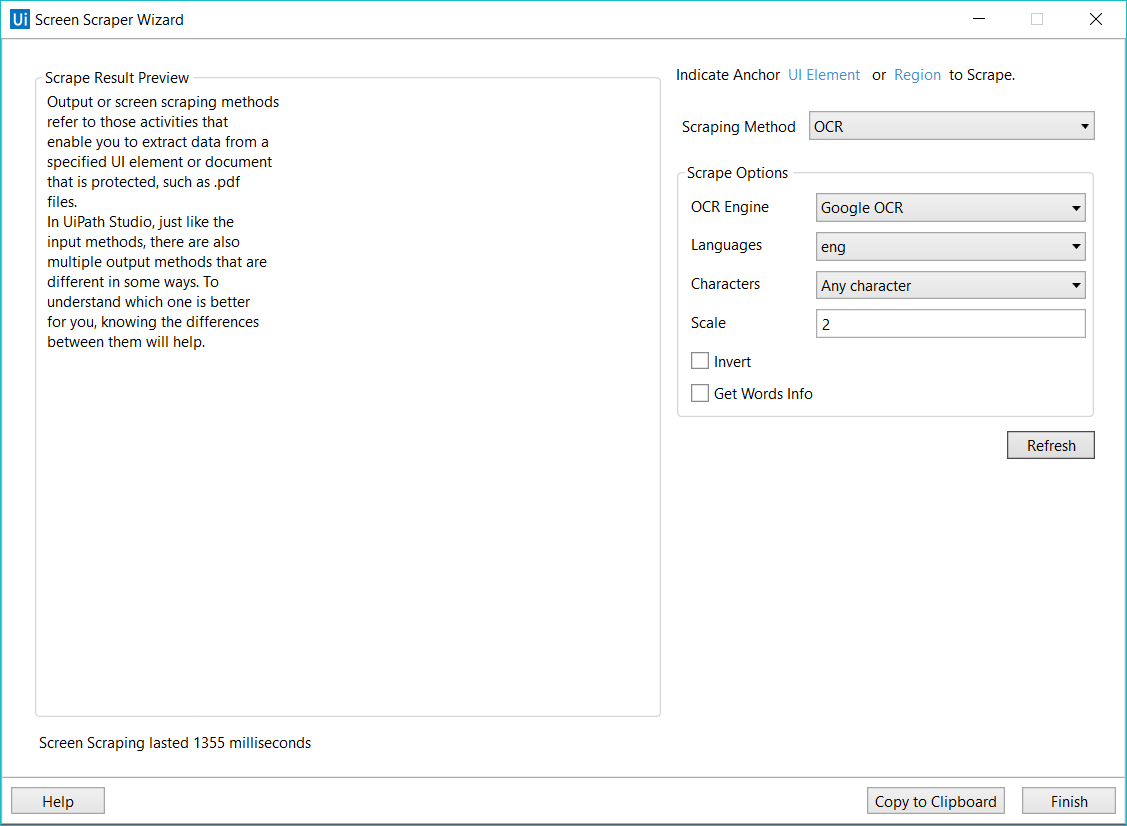Follow the UI Element link
This screenshot has width=1127, height=826.
click(824, 75)
